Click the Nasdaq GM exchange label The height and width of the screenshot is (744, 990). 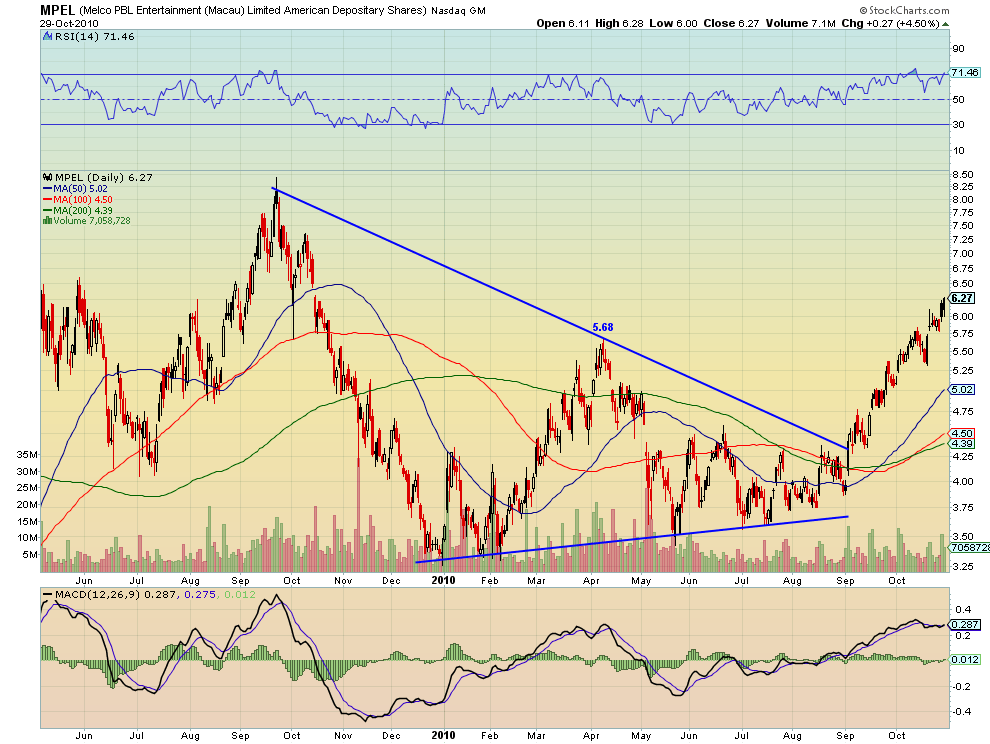coord(458,11)
